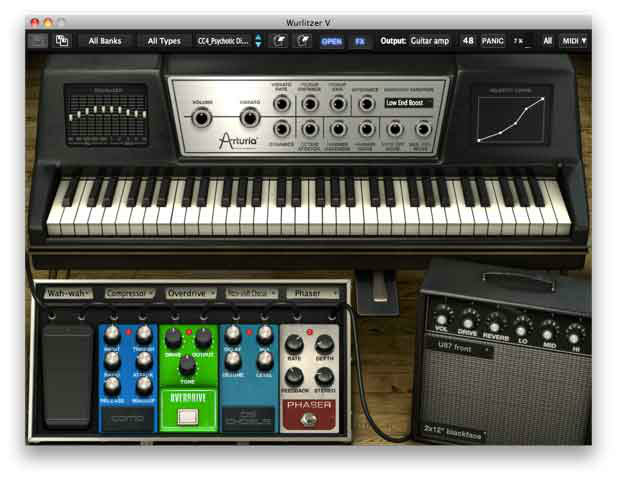Open the Compressor effect slot dropdown
The height and width of the screenshot is (480, 617).
129,293
